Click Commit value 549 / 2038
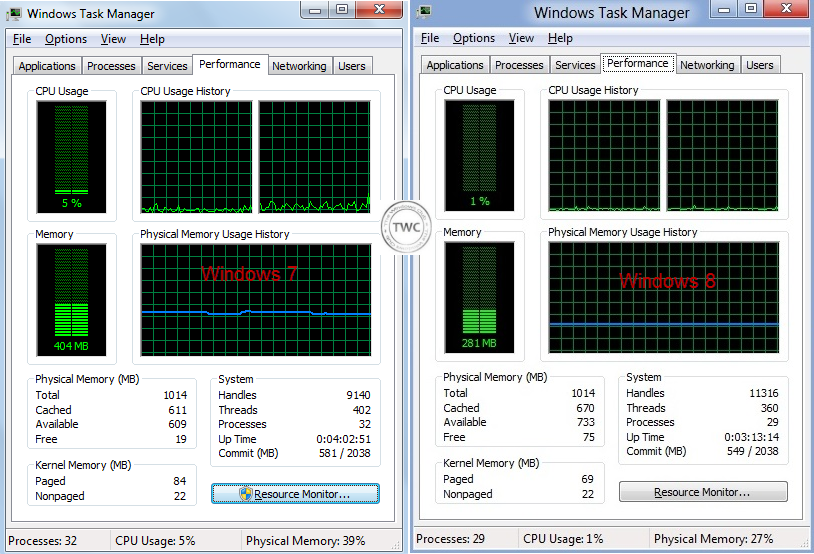Viewport: 814px width, 554px height. [752, 451]
